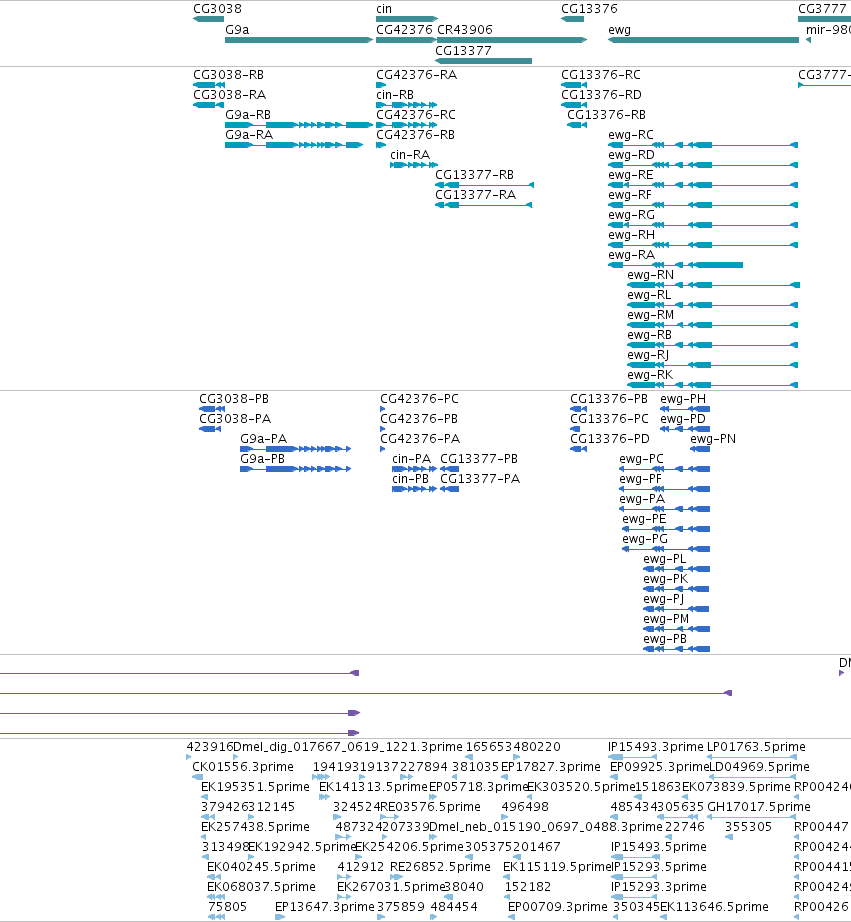Screen dimensions: 851x922
Task: Select transcript G9a-RA
Action: pos(294,145)
